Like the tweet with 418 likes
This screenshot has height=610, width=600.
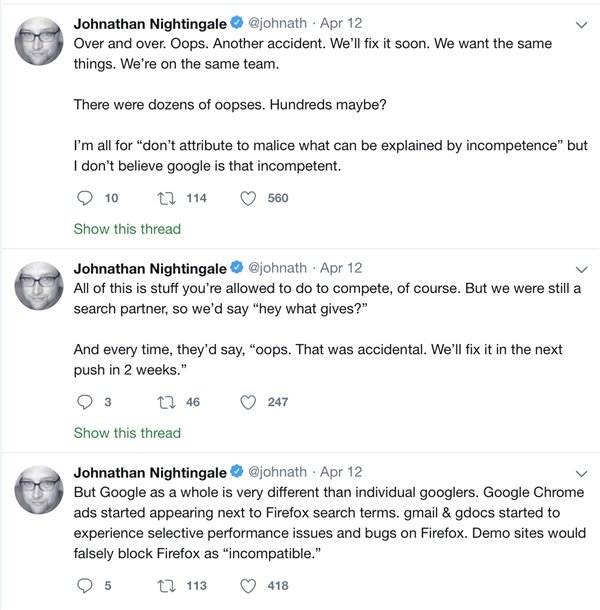(x=248, y=586)
